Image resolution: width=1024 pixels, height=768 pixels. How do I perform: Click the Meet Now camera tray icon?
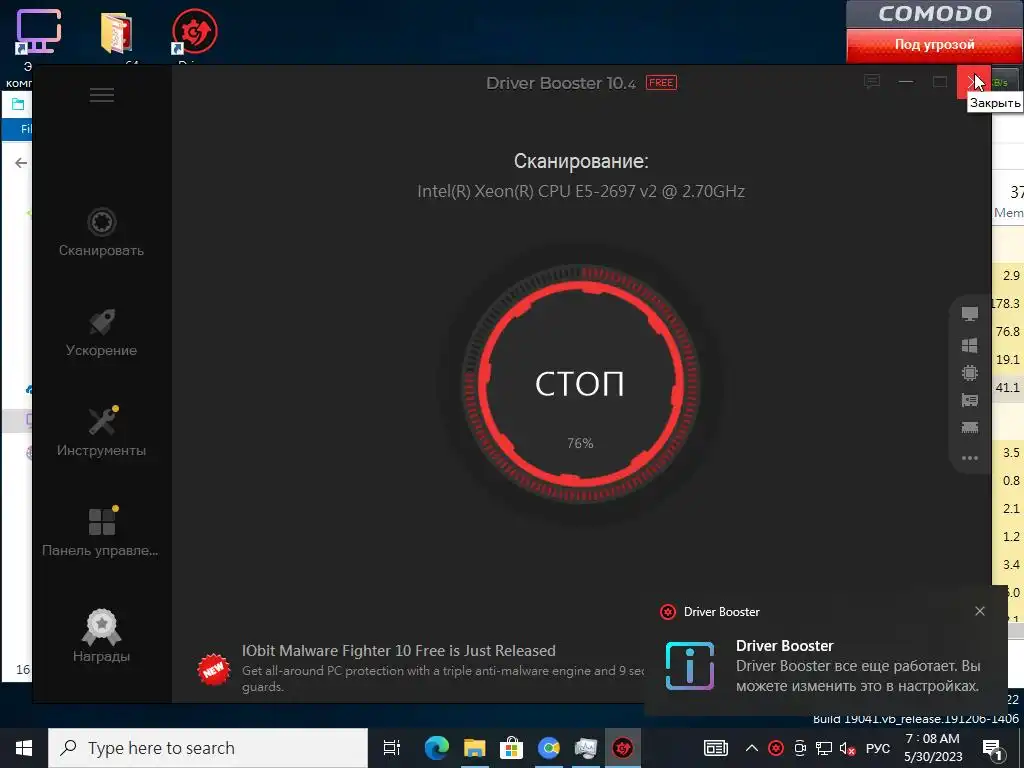[x=800, y=748]
